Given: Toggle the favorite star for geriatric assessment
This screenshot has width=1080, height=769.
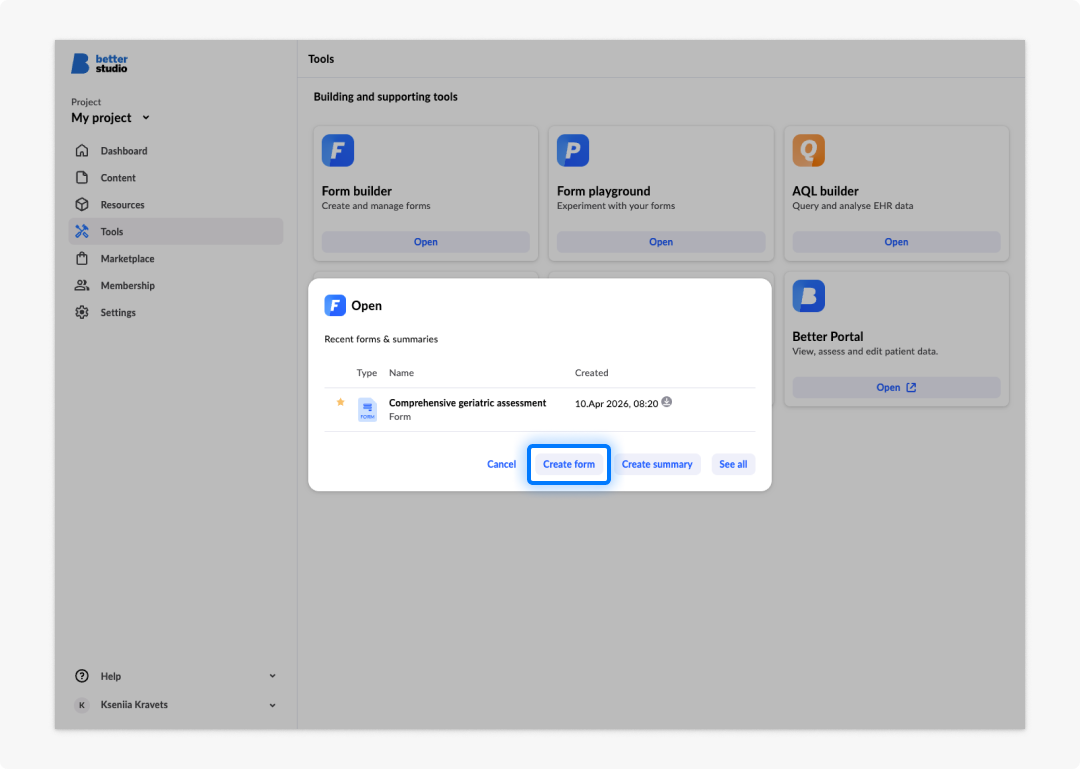Looking at the screenshot, I should [340, 402].
